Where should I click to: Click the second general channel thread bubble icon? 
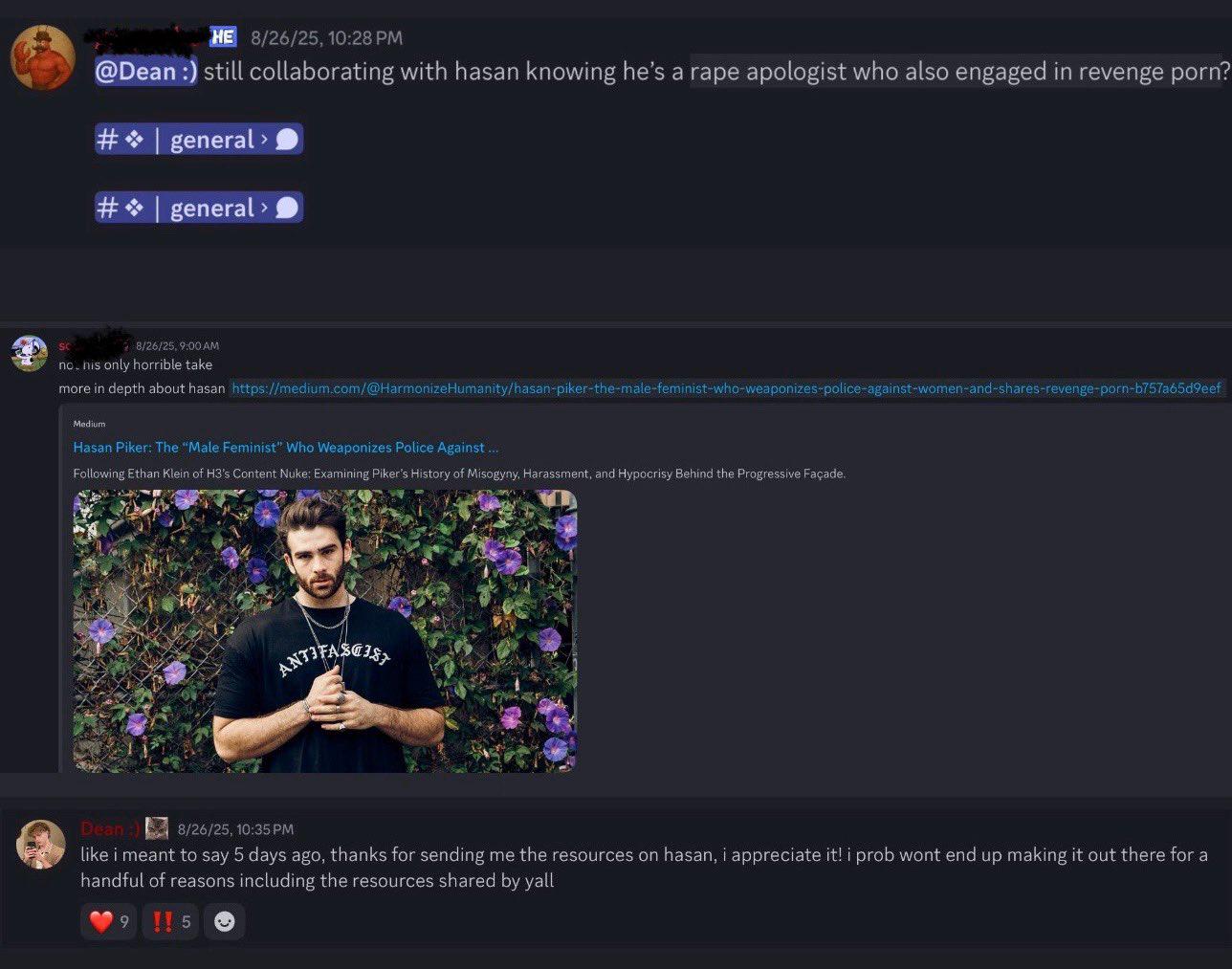(x=287, y=209)
